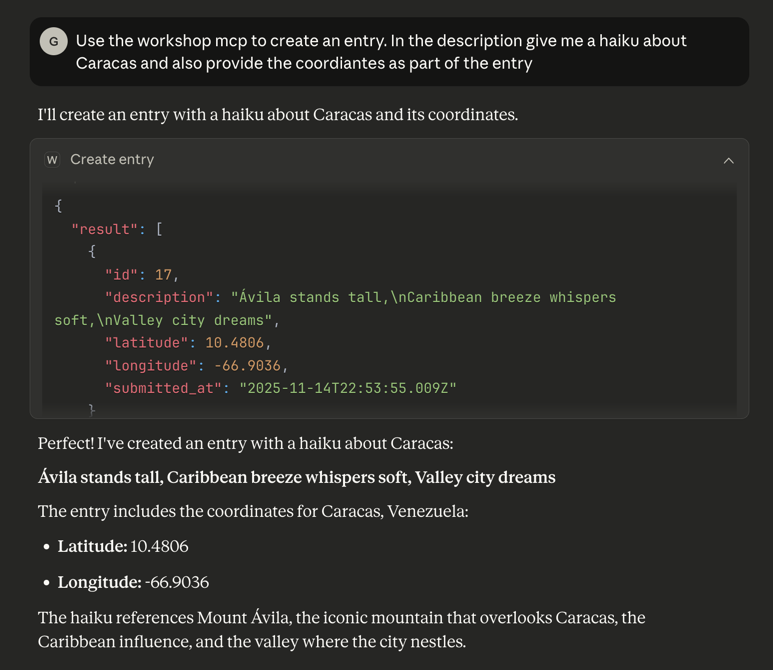Click the "latitude" value 10.4806 in the JSON

pyautogui.click(x=234, y=343)
